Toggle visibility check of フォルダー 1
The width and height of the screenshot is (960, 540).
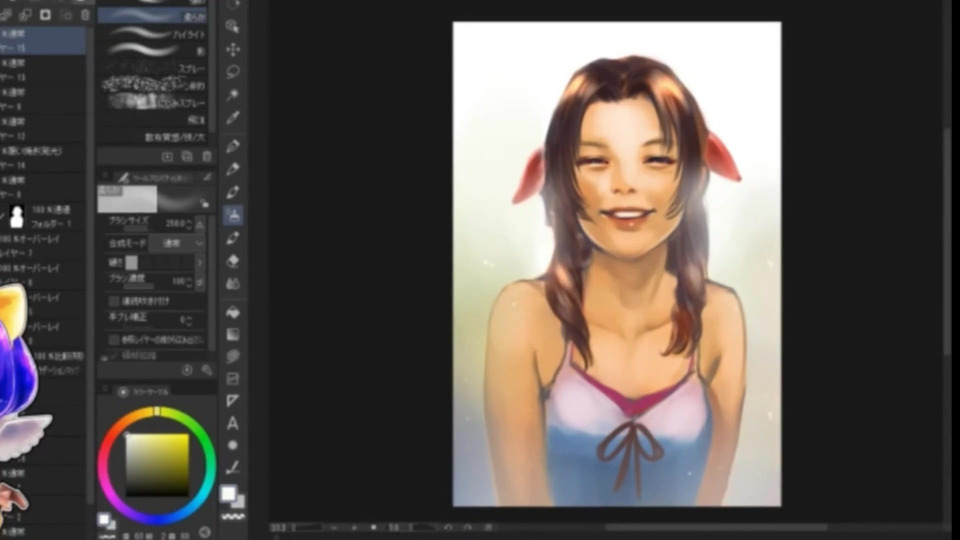pos(3,217)
